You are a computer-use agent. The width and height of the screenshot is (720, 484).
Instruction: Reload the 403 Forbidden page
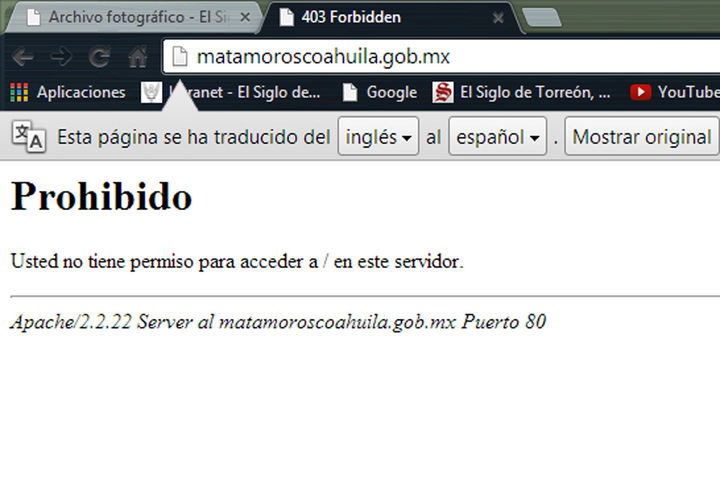99,57
